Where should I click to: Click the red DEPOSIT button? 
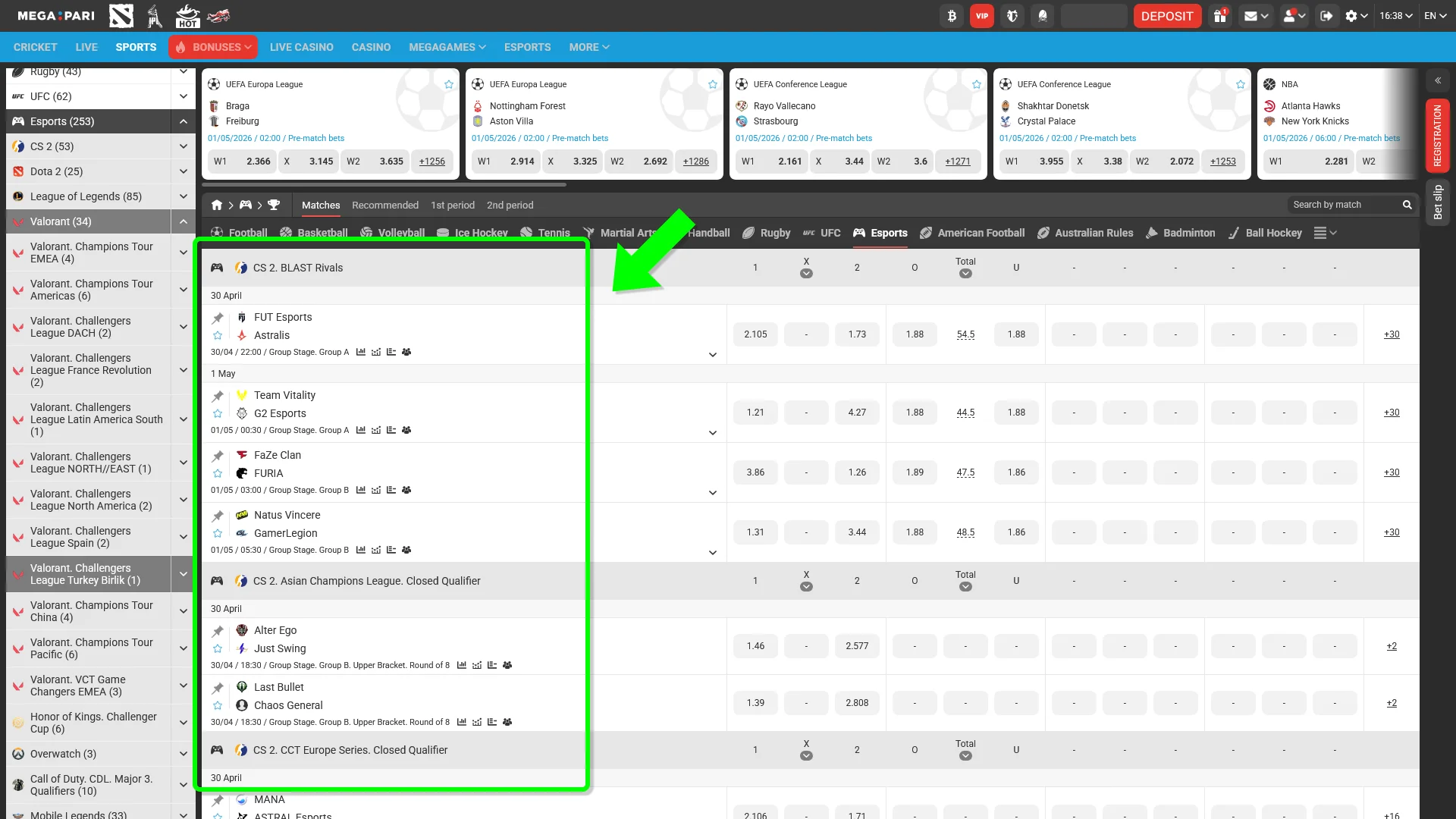point(1167,16)
